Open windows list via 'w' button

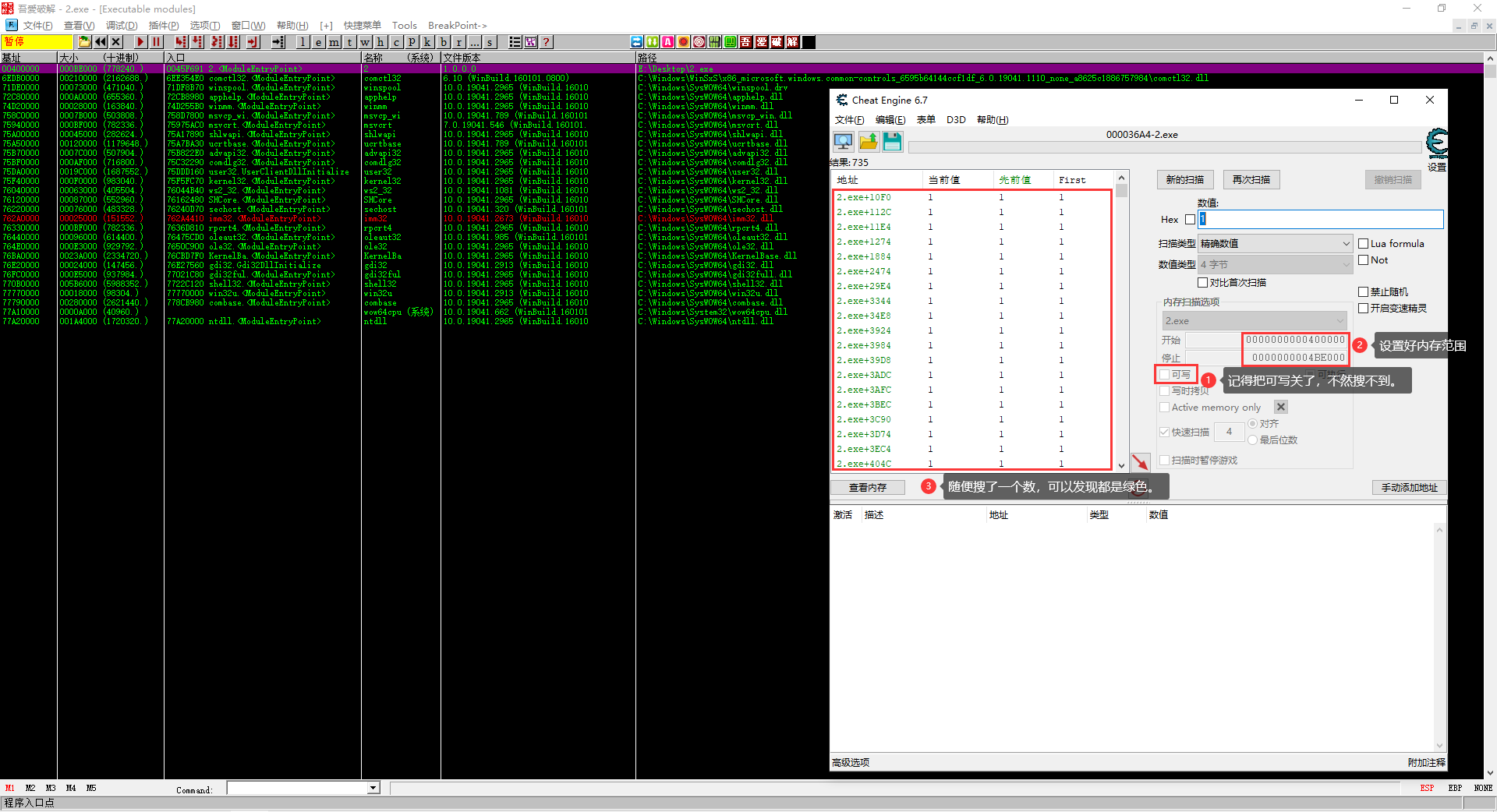tap(365, 42)
